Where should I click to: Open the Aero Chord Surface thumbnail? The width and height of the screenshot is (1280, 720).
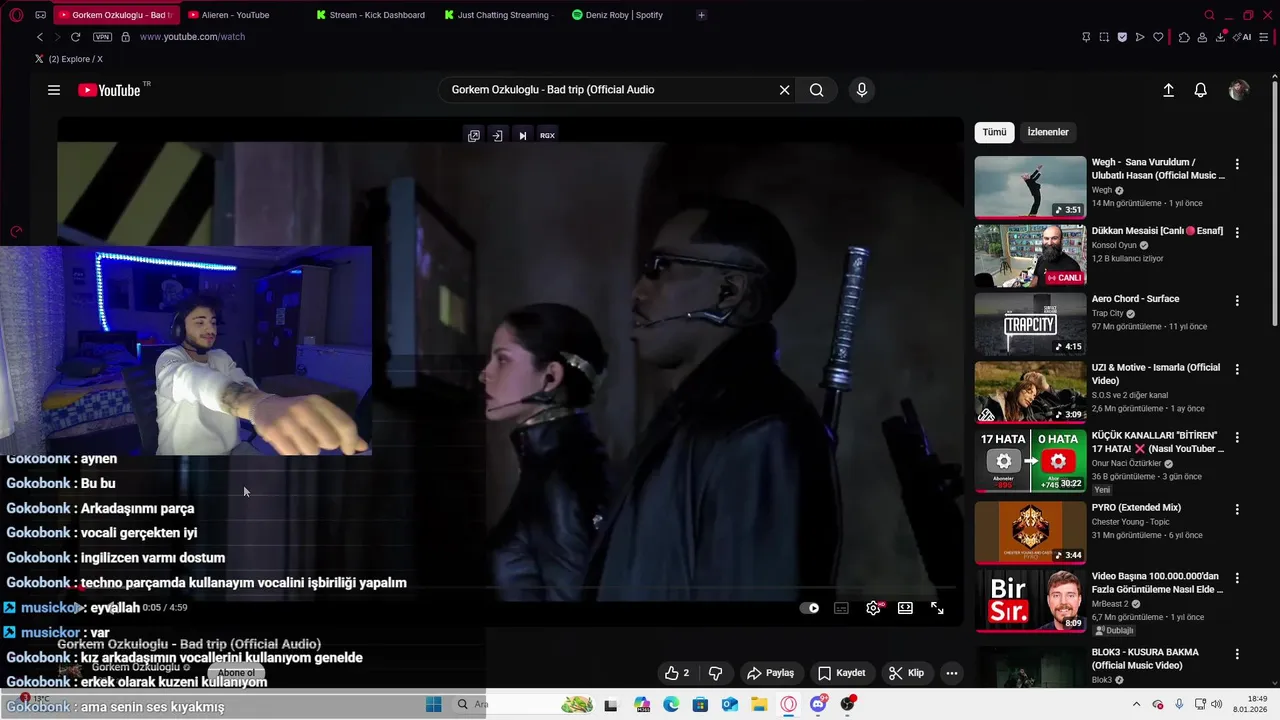(1030, 323)
